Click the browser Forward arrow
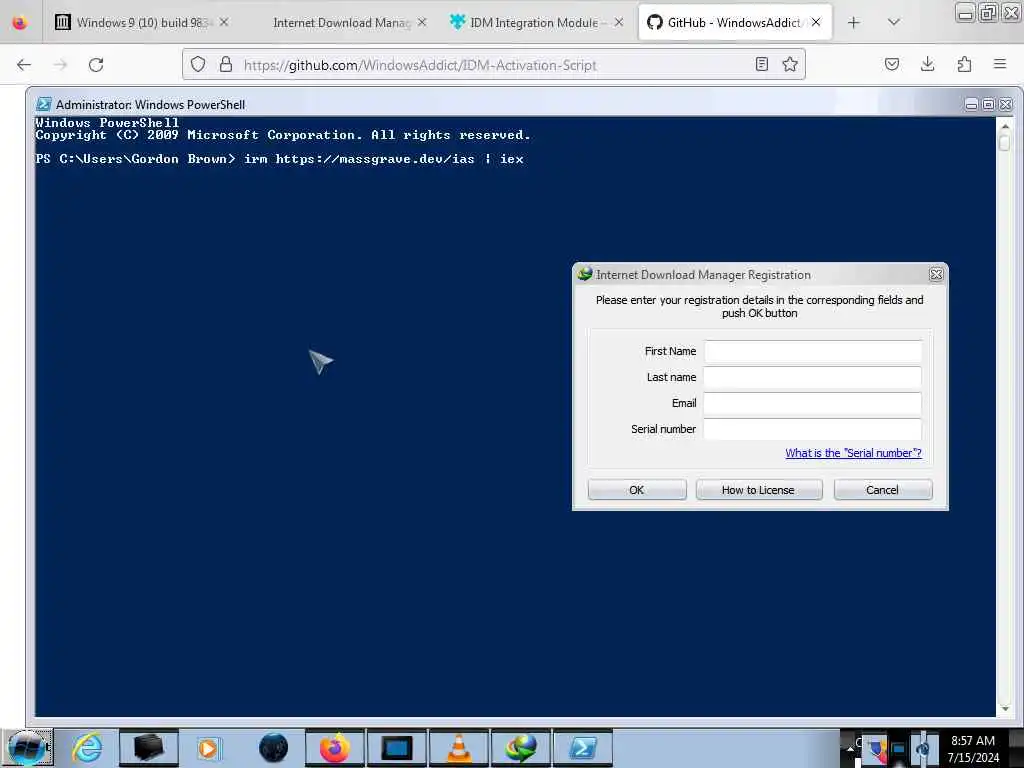This screenshot has width=1024, height=768. [60, 65]
